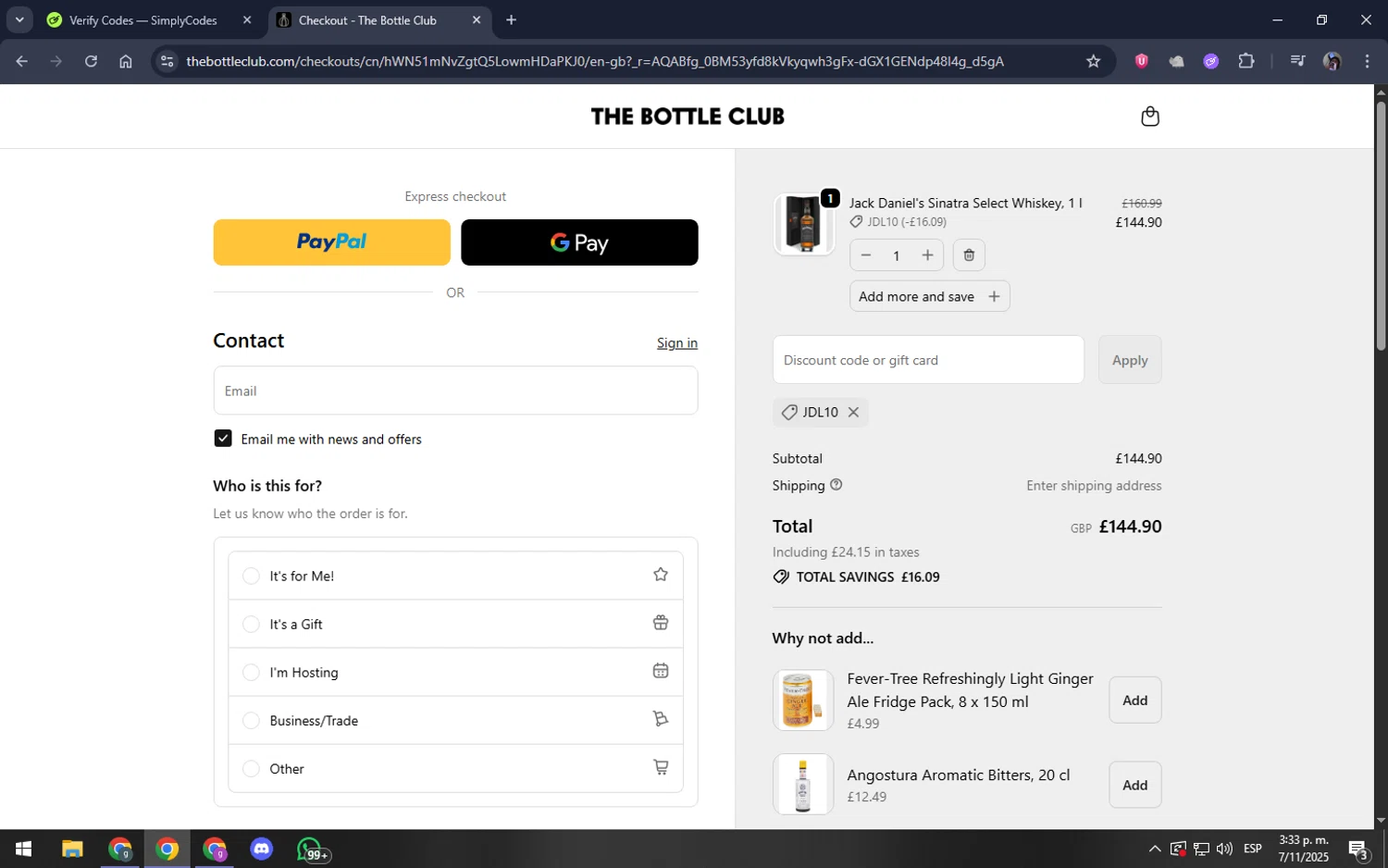Remove the JDL10 discount code
The height and width of the screenshot is (868, 1388).
point(853,413)
